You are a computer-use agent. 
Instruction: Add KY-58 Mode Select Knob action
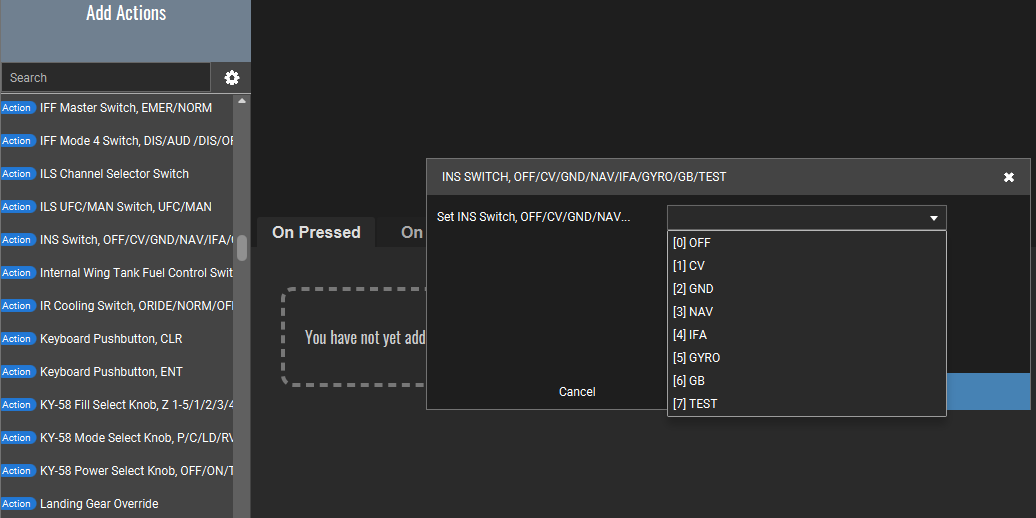point(136,438)
